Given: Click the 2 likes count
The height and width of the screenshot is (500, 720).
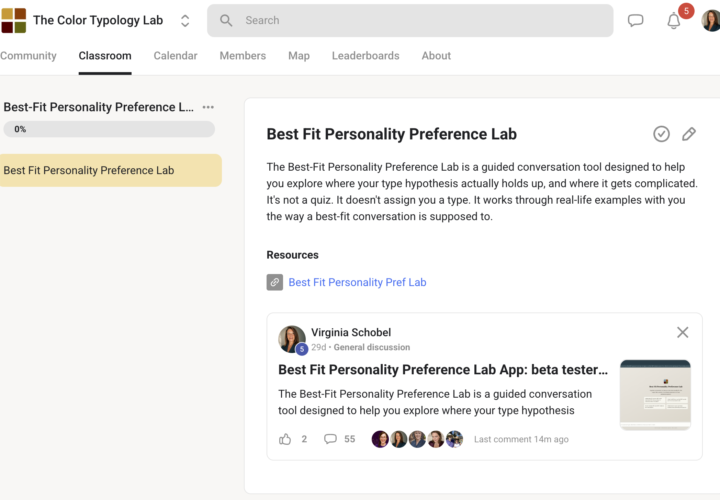Looking at the screenshot, I should (x=304, y=439).
